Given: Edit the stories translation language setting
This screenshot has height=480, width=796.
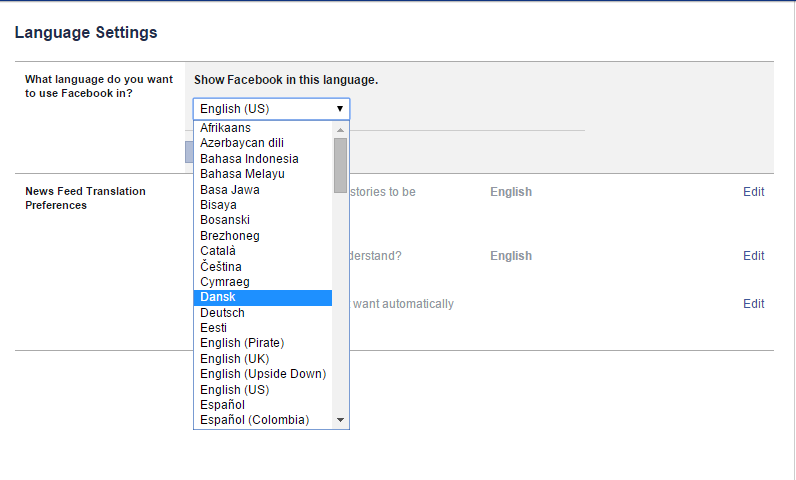Looking at the screenshot, I should pos(753,192).
